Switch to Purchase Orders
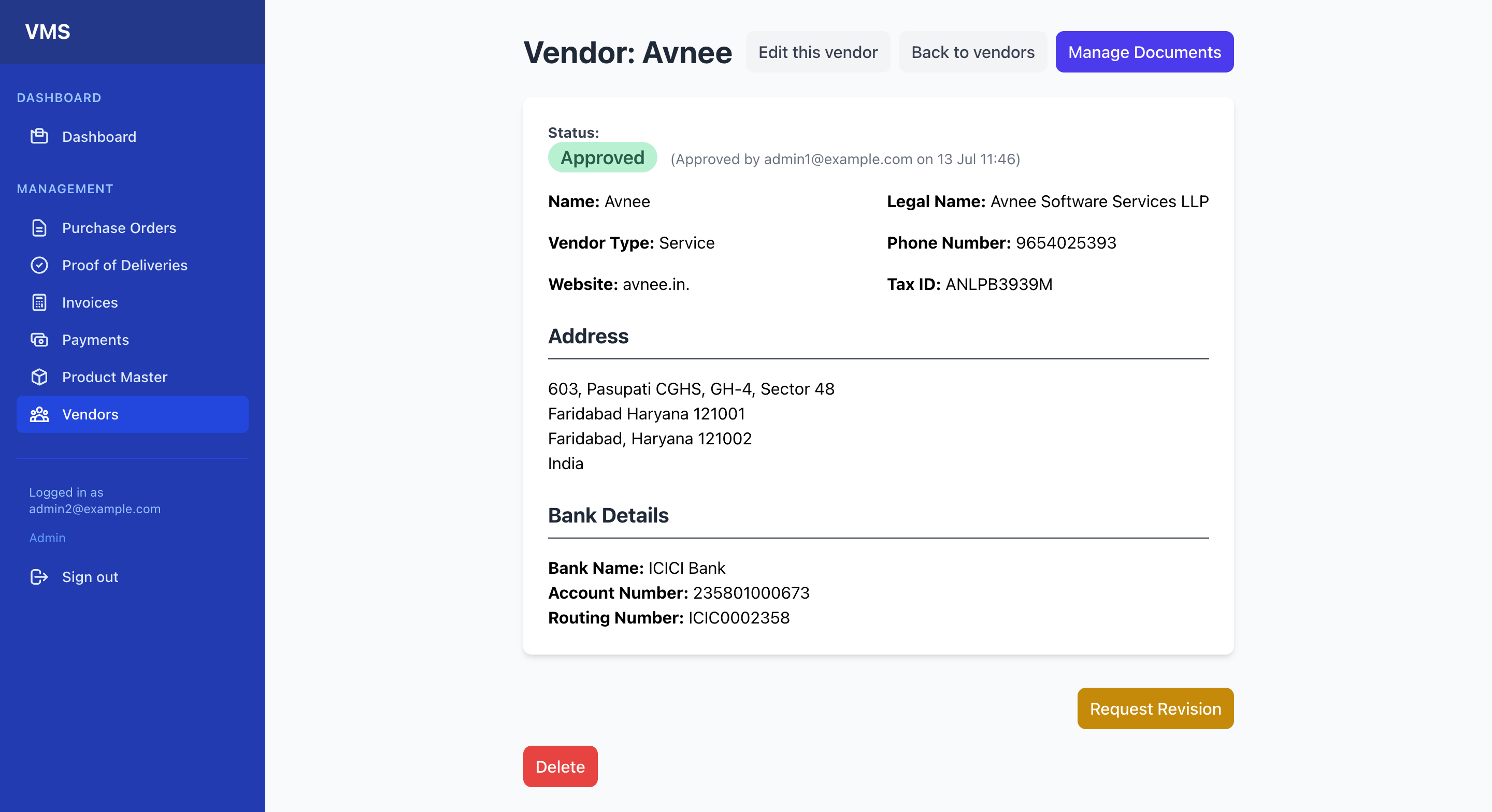The height and width of the screenshot is (812, 1492). (119, 228)
